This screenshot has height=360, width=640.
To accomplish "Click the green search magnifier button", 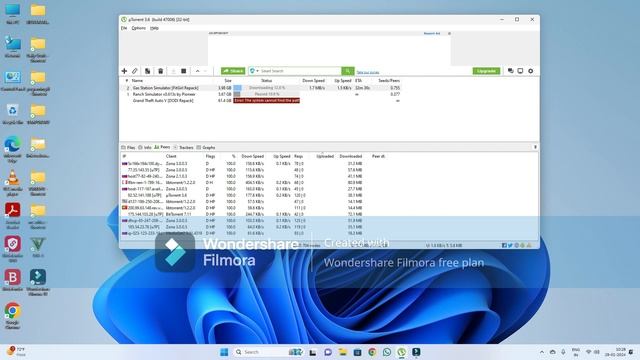I will [x=348, y=71].
